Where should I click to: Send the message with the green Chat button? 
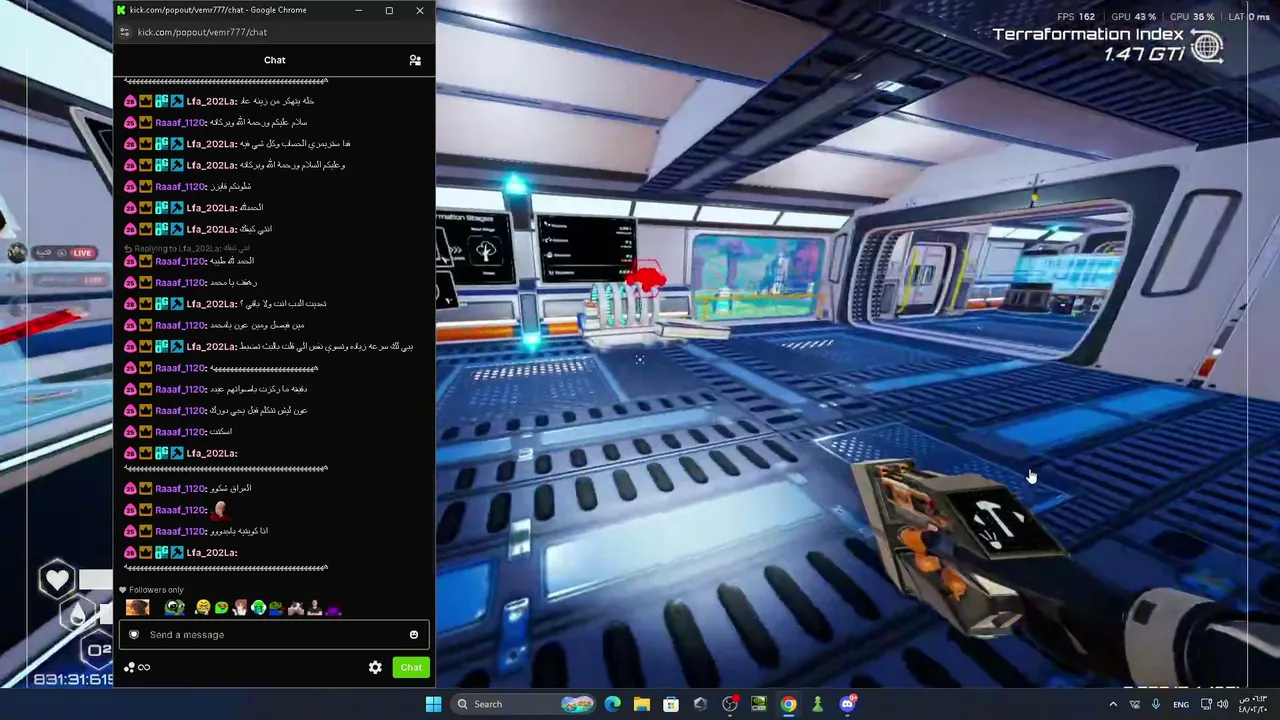click(x=411, y=668)
